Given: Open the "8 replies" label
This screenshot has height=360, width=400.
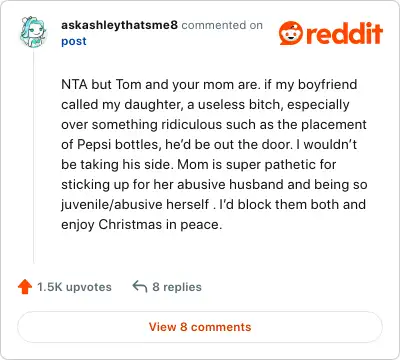Looking at the screenshot, I should tap(177, 287).
